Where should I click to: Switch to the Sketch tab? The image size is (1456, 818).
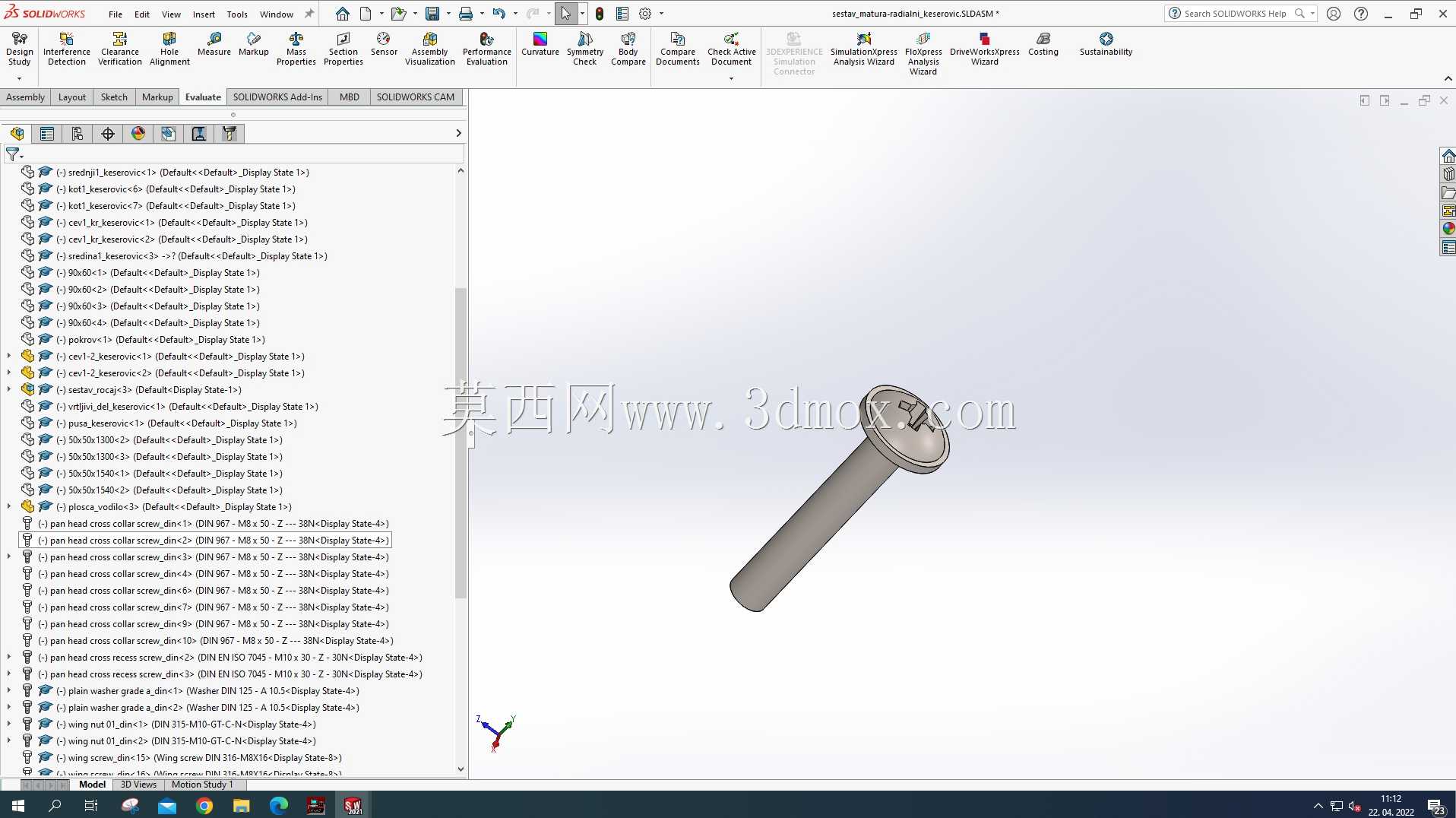(114, 97)
